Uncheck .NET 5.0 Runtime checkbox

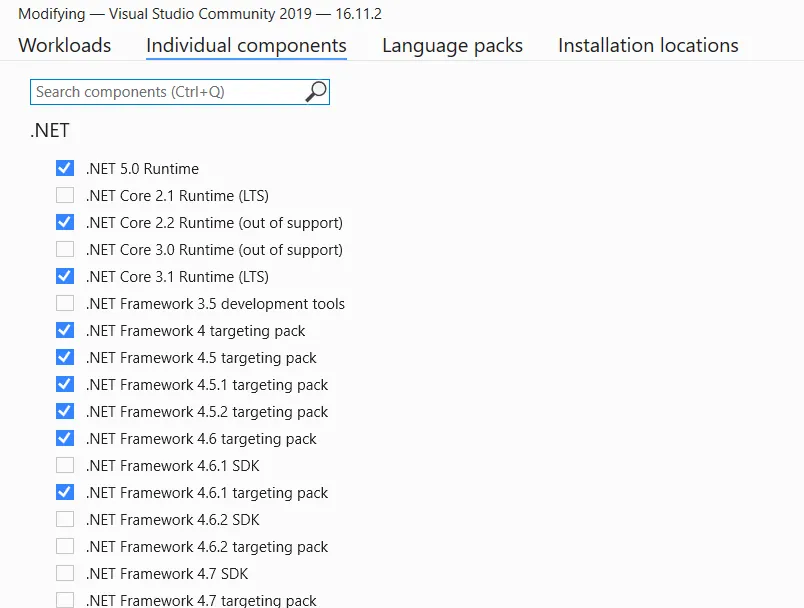click(65, 168)
